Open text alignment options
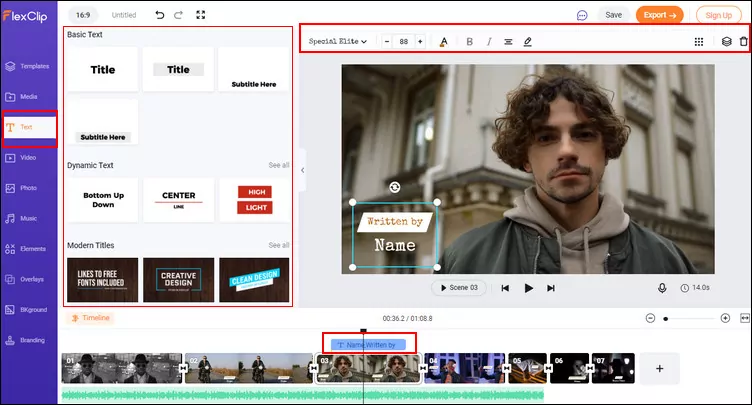752x405 pixels. point(508,42)
